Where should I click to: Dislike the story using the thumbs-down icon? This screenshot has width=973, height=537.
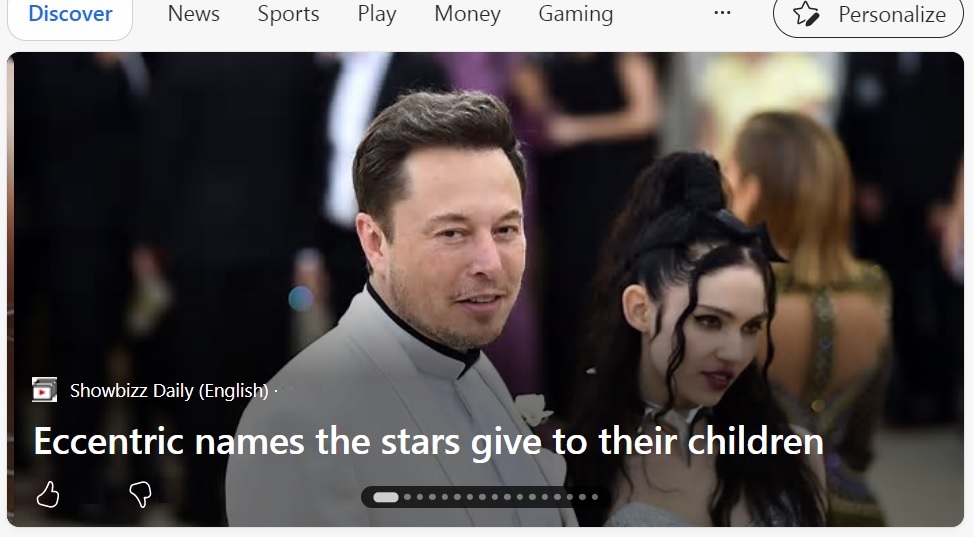(x=140, y=495)
